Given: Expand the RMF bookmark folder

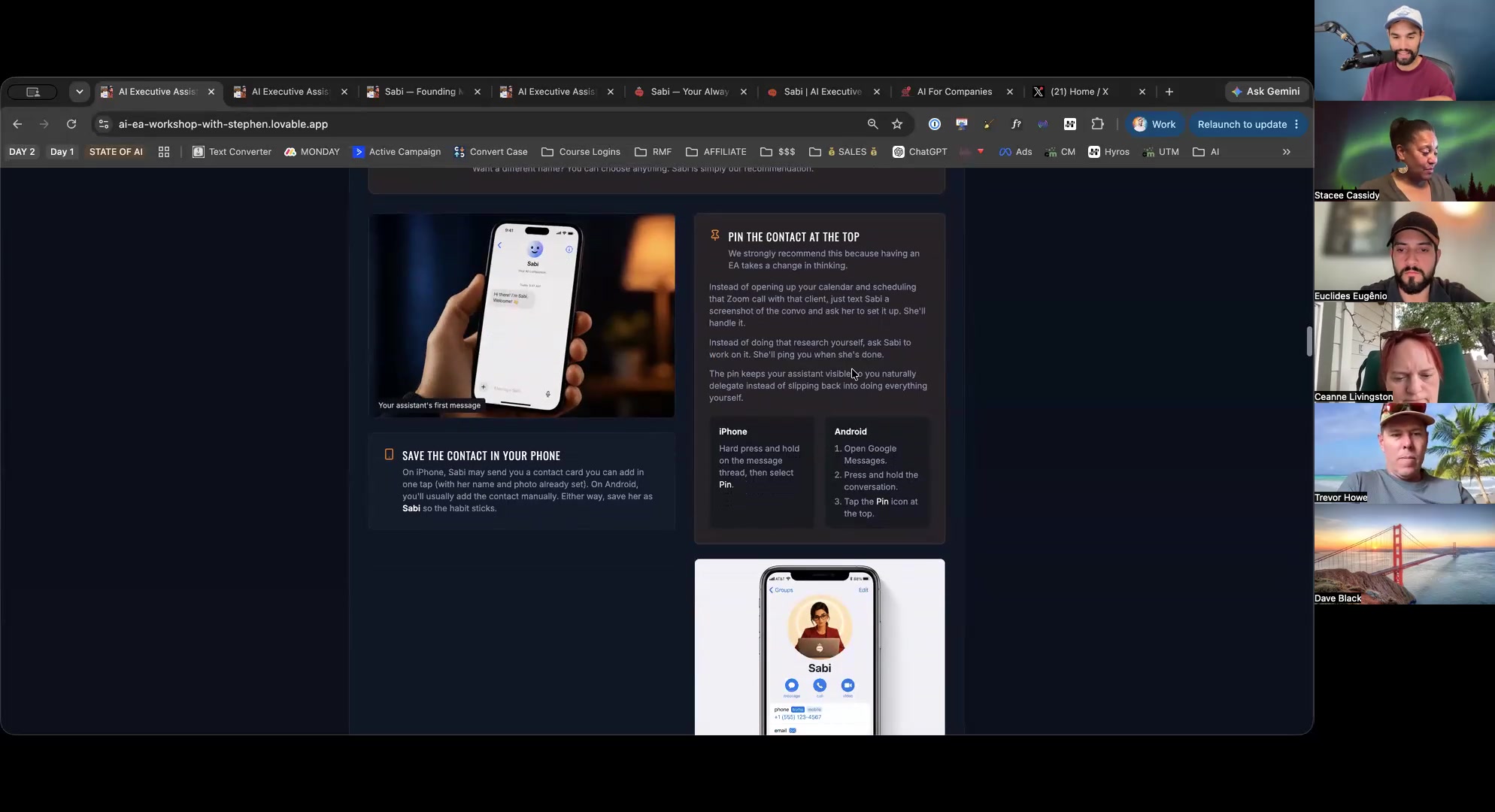Looking at the screenshot, I should pyautogui.click(x=653, y=152).
